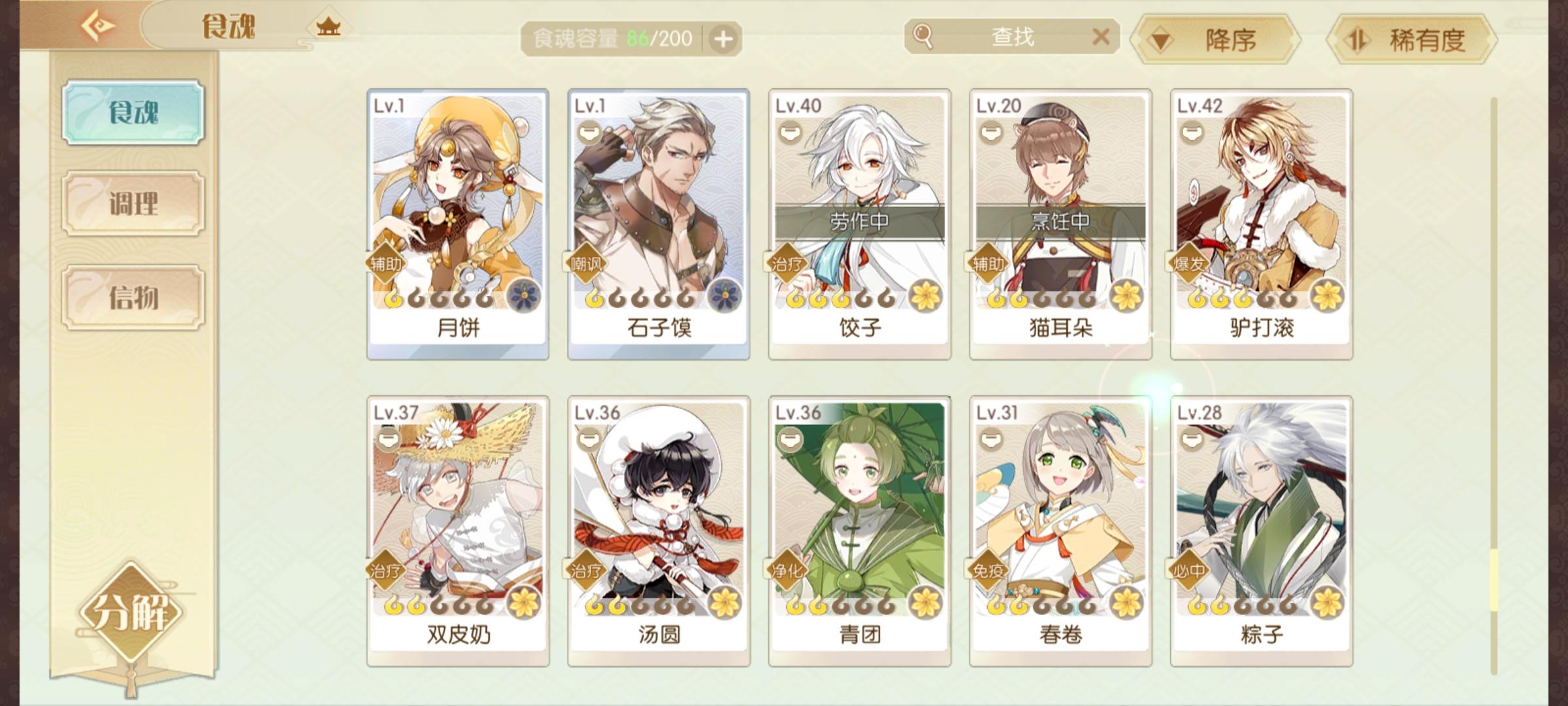This screenshot has height=706, width=1568.
Task: Select the 青团 character card
Action: (860, 531)
